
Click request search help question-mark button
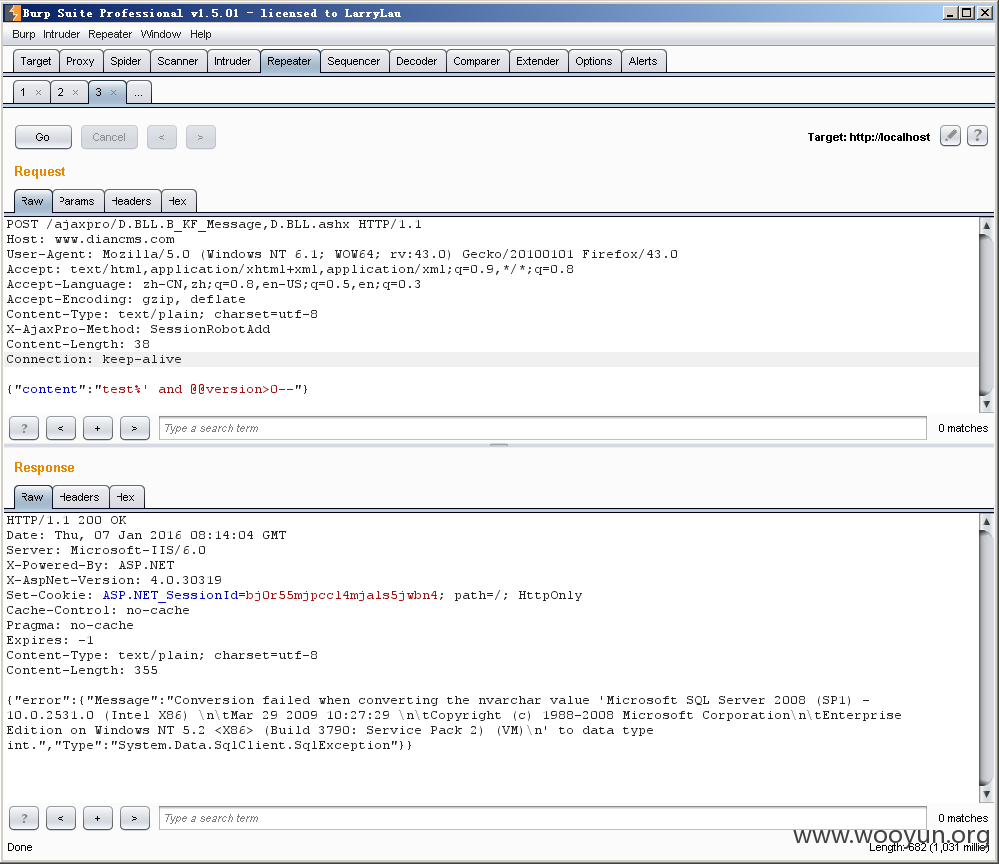pos(24,428)
